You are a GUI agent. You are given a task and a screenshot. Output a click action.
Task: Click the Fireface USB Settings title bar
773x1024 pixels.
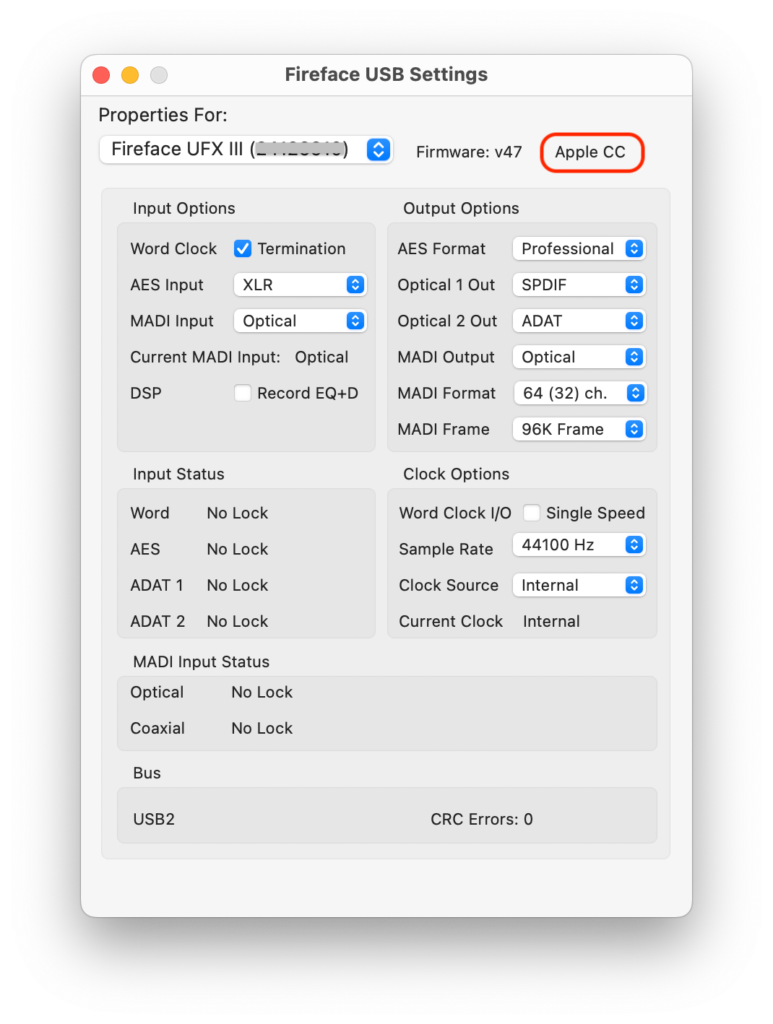pos(386,75)
